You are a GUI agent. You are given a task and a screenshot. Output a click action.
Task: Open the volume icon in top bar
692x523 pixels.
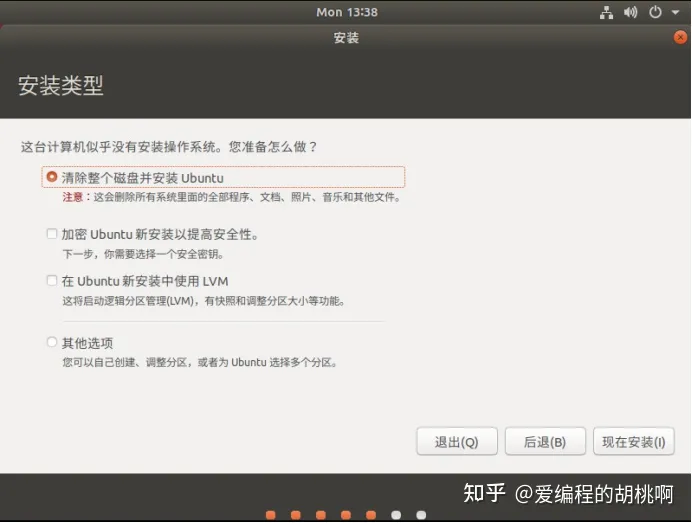[x=630, y=12]
